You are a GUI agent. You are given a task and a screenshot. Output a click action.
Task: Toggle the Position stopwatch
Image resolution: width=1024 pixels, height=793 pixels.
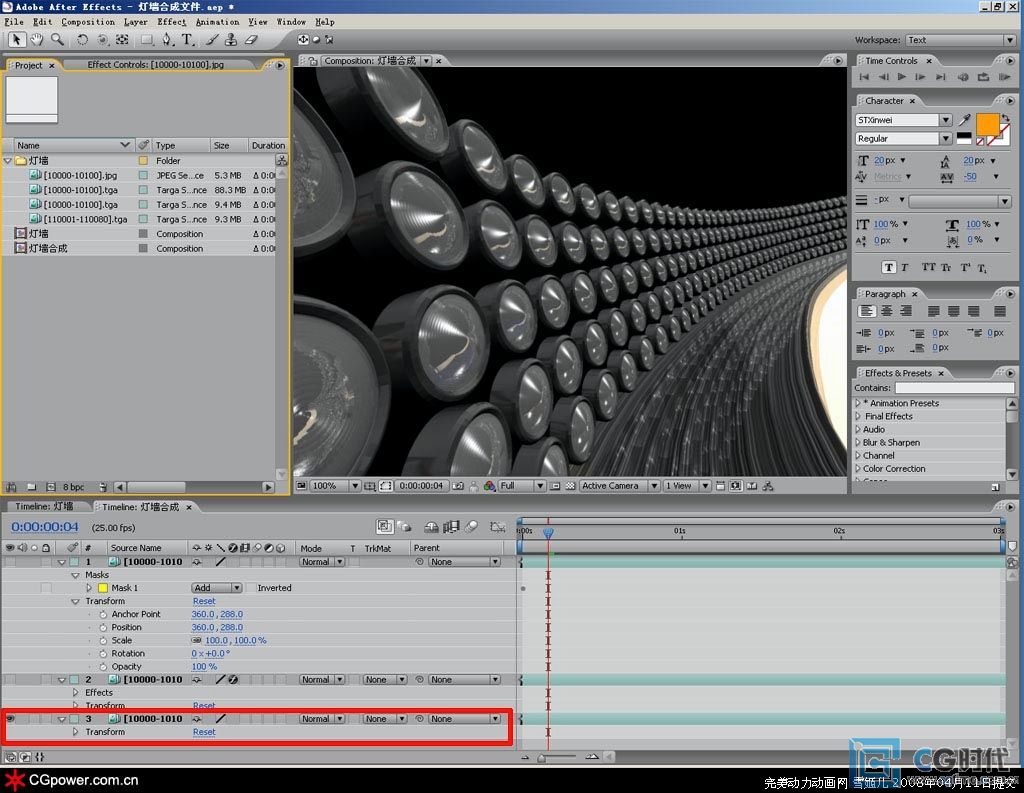coord(103,627)
